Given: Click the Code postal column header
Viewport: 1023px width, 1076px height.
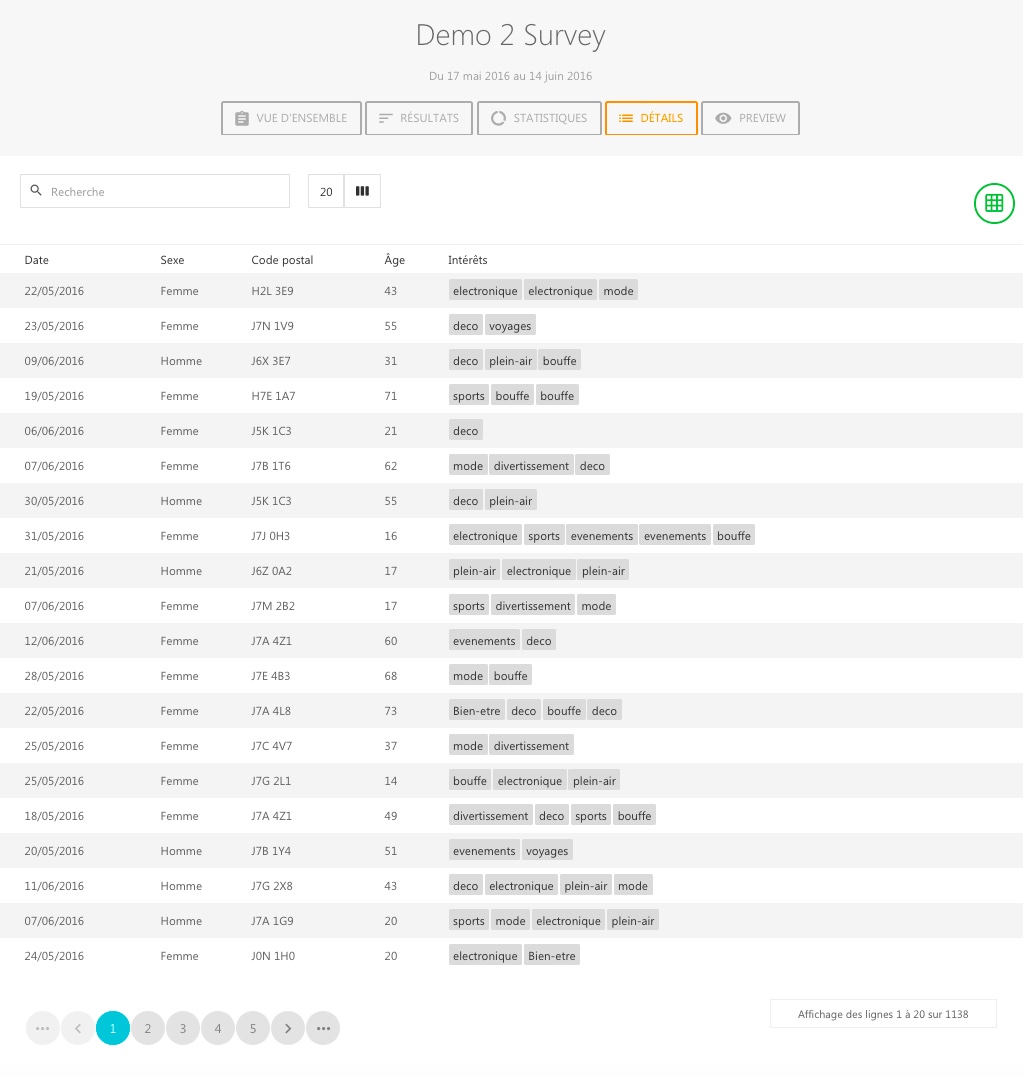Looking at the screenshot, I should tap(282, 260).
